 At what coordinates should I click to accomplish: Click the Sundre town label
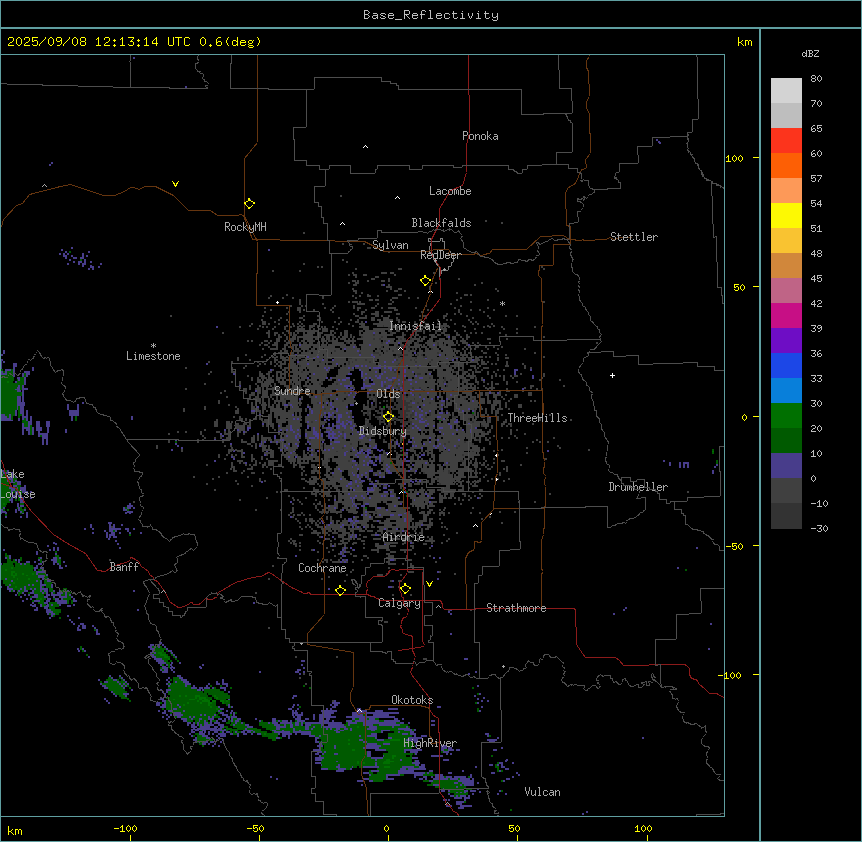[292, 391]
